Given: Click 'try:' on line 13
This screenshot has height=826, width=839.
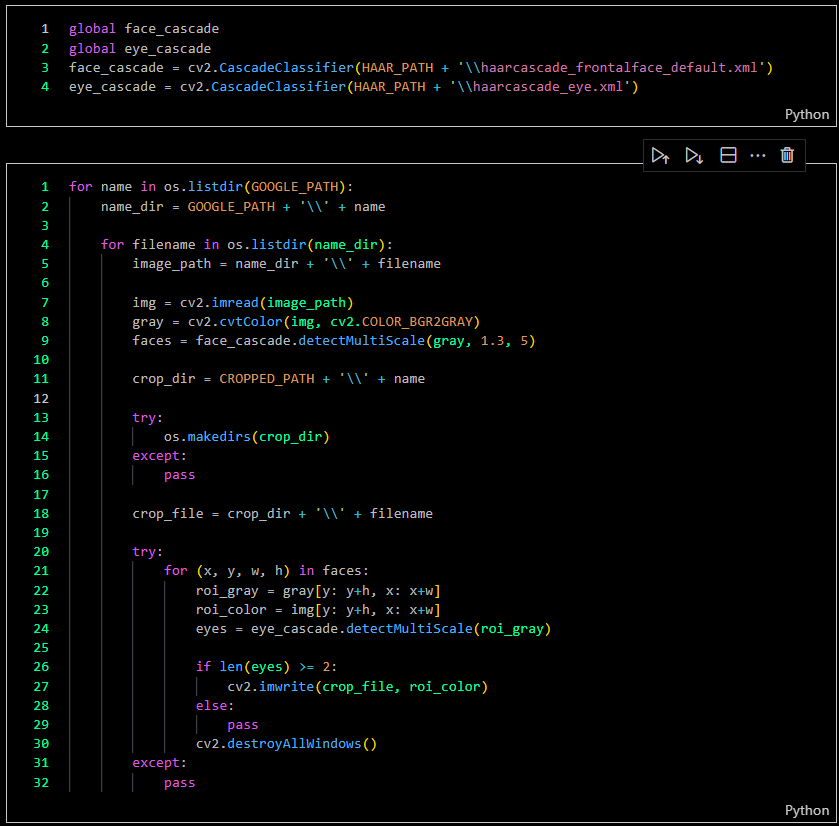Looking at the screenshot, I should (x=147, y=417).
